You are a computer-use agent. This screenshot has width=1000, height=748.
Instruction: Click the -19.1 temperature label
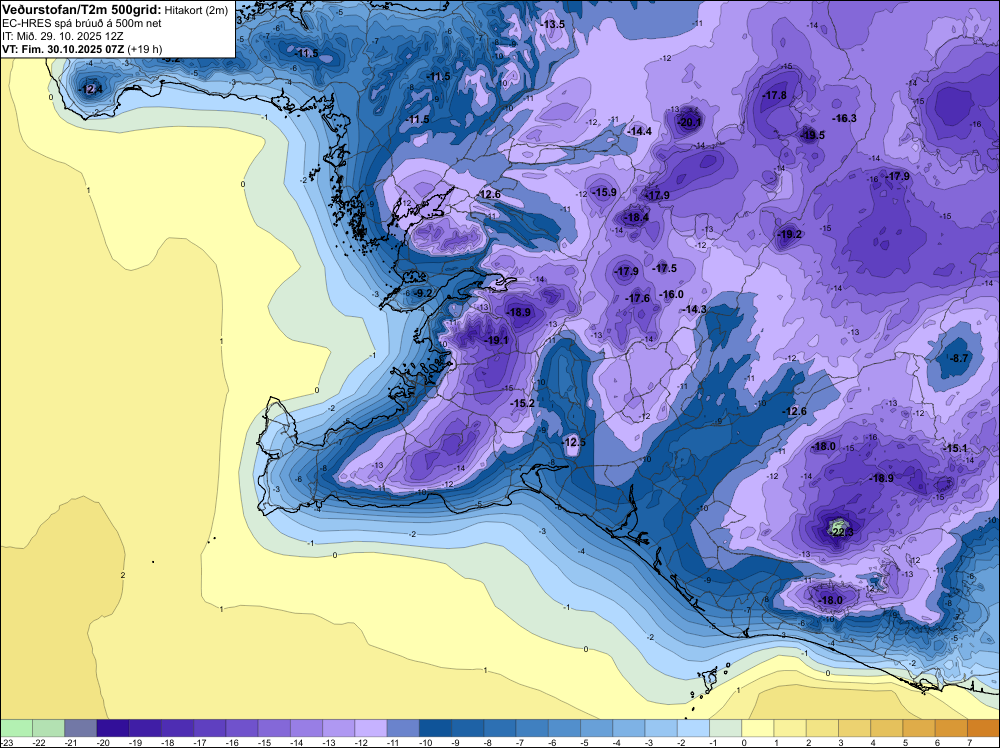(x=497, y=341)
